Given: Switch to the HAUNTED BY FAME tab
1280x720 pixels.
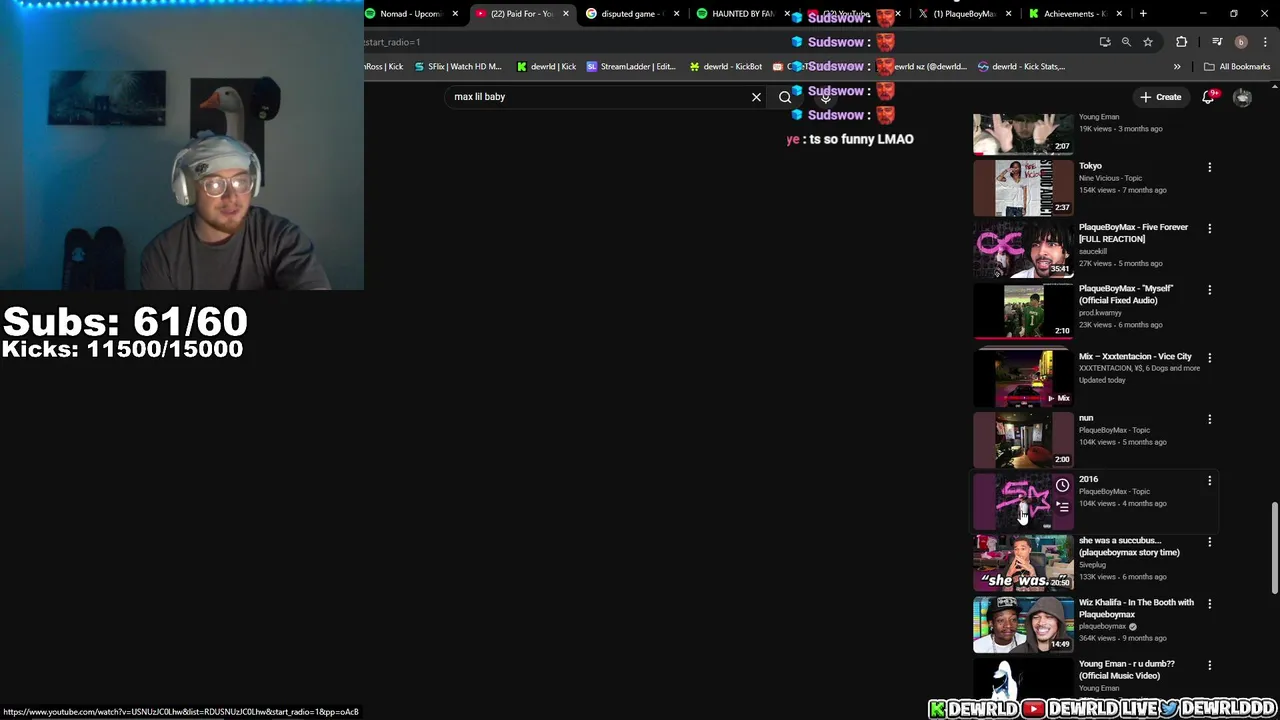Looking at the screenshot, I should 742,14.
